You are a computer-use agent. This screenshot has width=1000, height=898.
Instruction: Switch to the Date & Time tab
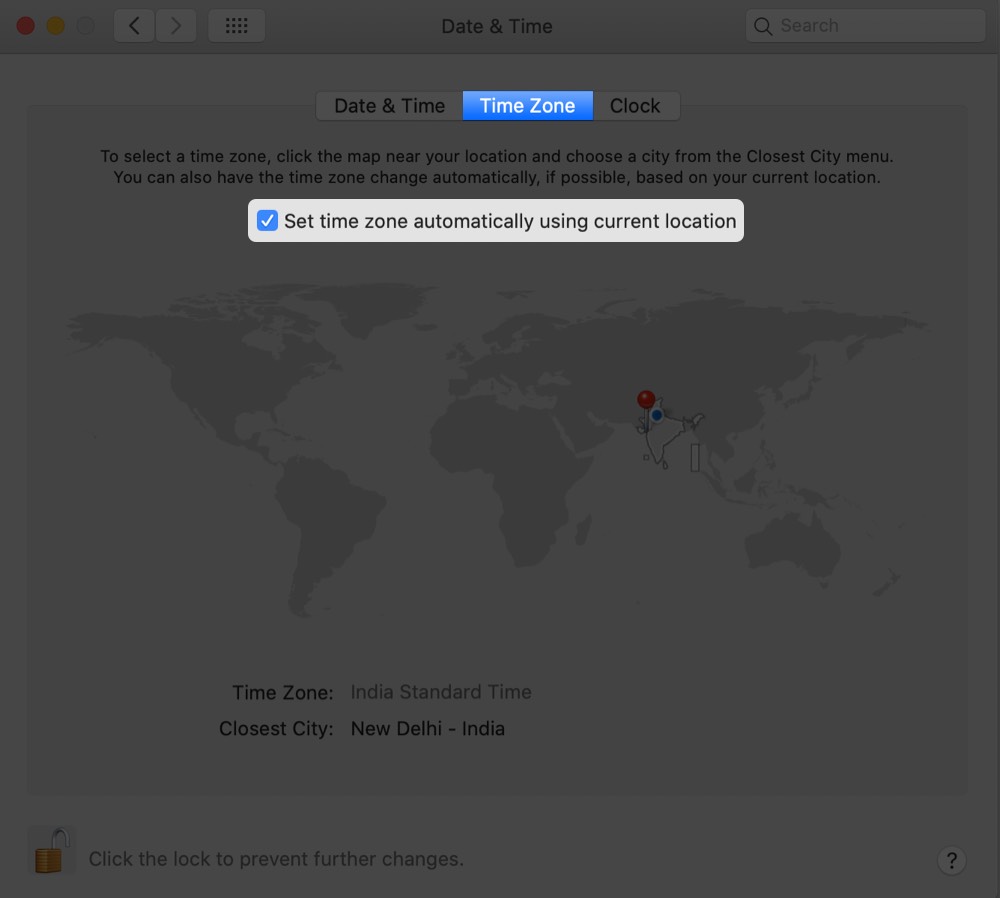[x=388, y=105]
